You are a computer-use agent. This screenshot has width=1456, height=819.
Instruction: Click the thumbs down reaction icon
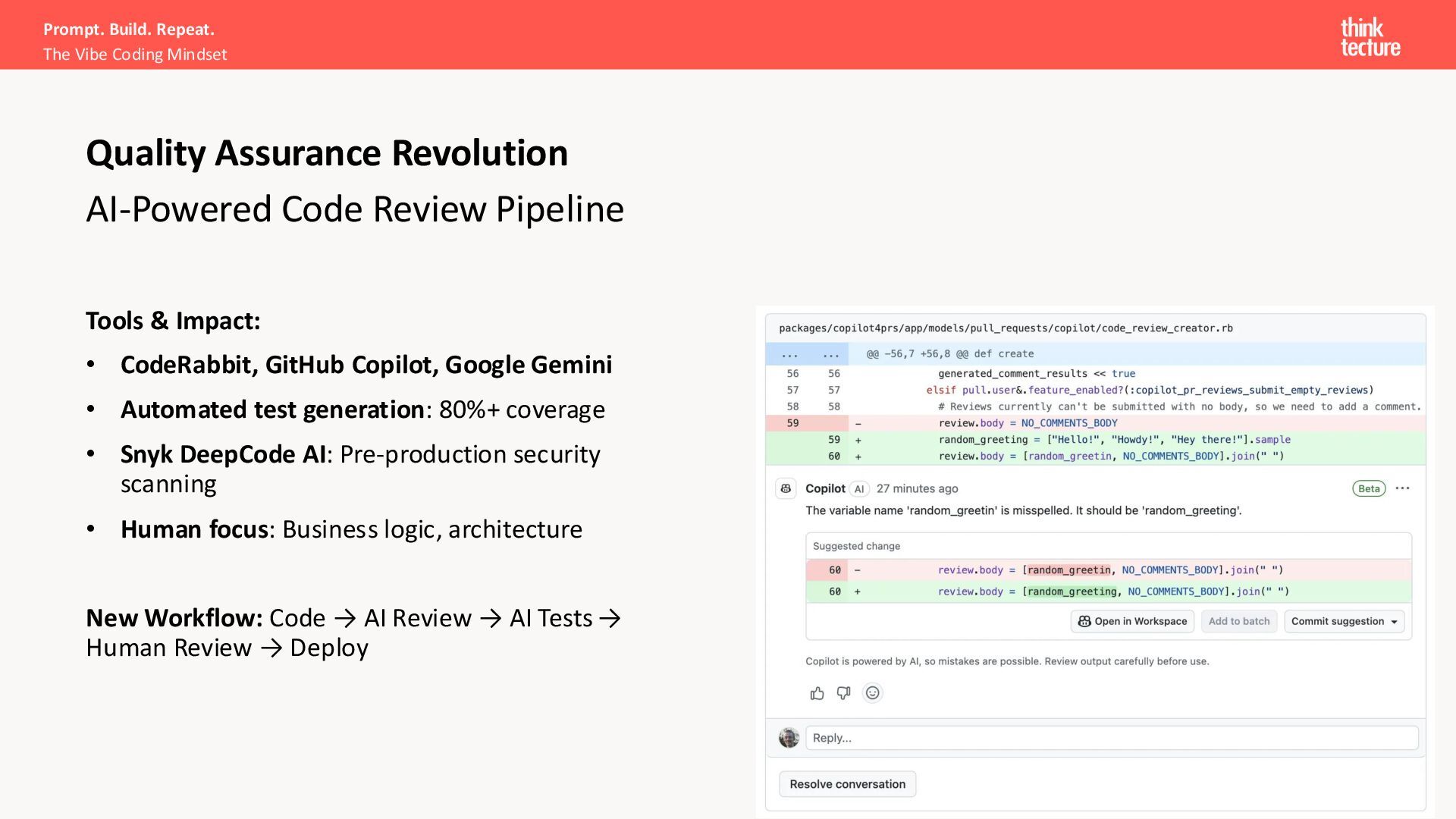click(x=843, y=693)
